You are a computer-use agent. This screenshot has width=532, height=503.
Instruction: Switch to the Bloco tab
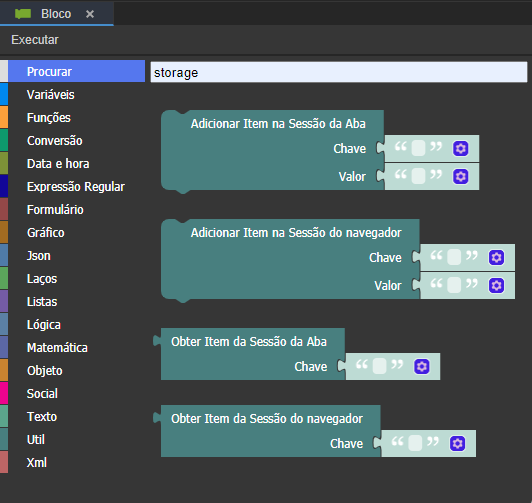point(57,14)
